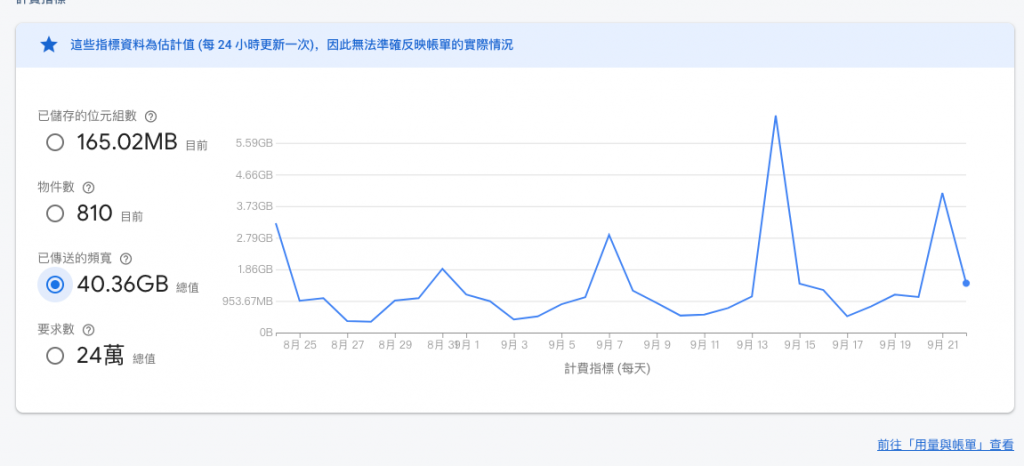Click the 4.66GB y-axis label
The width and height of the screenshot is (1024, 466).
[x=255, y=175]
